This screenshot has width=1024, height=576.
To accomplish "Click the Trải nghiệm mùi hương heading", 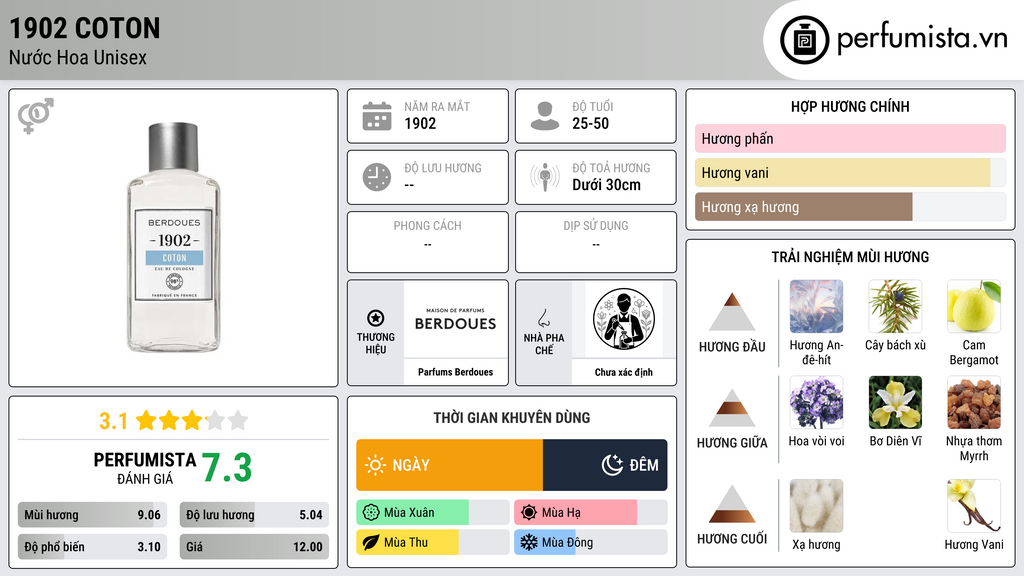I will pos(850,257).
